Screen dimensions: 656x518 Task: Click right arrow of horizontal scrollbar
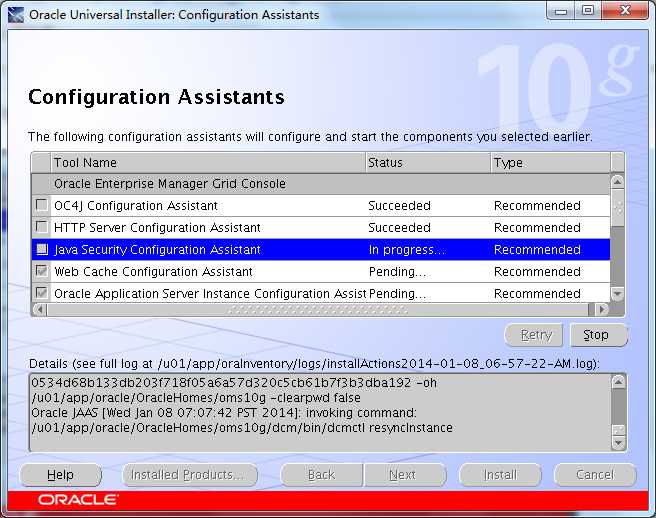pyautogui.click(x=602, y=309)
